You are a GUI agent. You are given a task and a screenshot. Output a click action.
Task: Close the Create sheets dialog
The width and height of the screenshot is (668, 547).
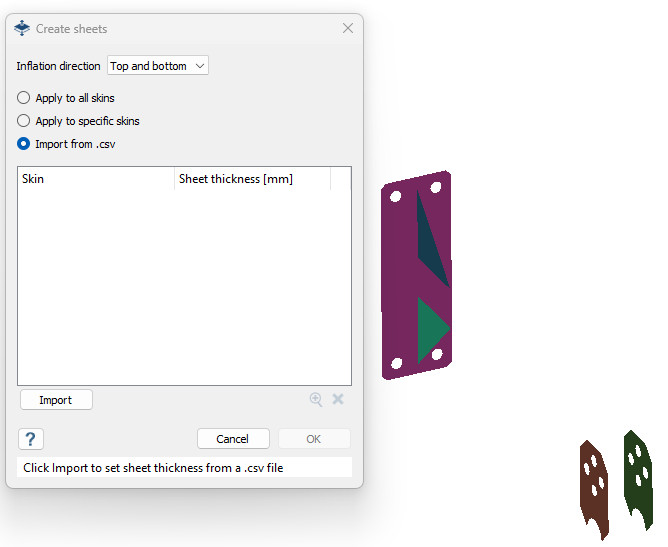coord(348,28)
